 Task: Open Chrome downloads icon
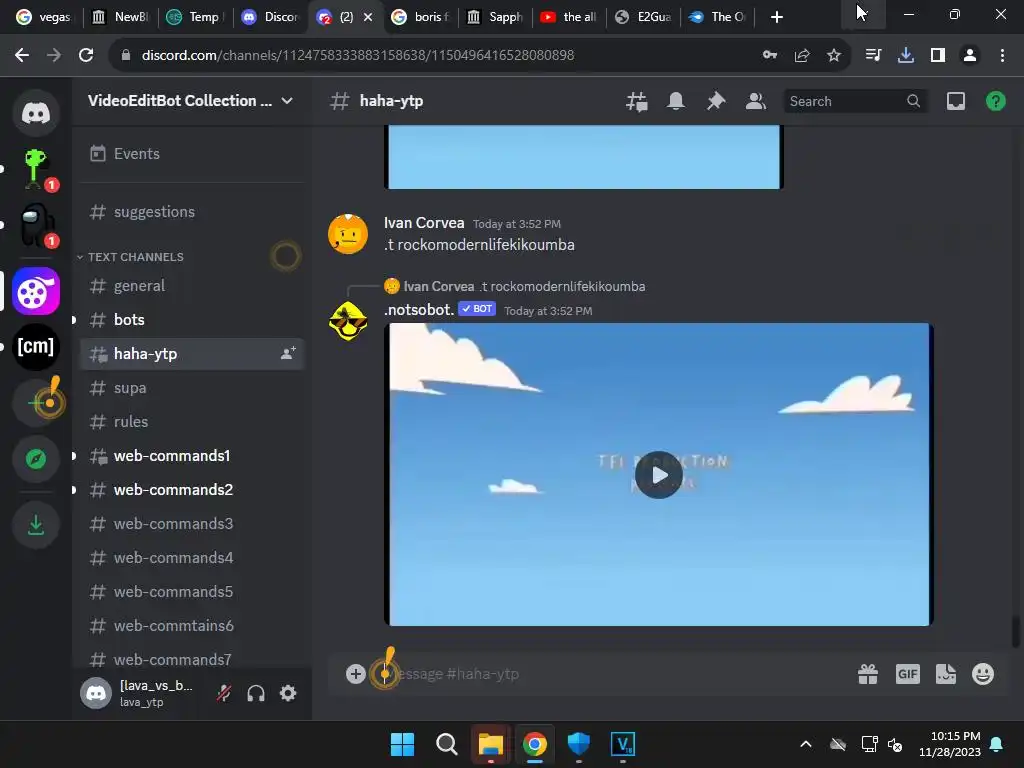coord(906,56)
